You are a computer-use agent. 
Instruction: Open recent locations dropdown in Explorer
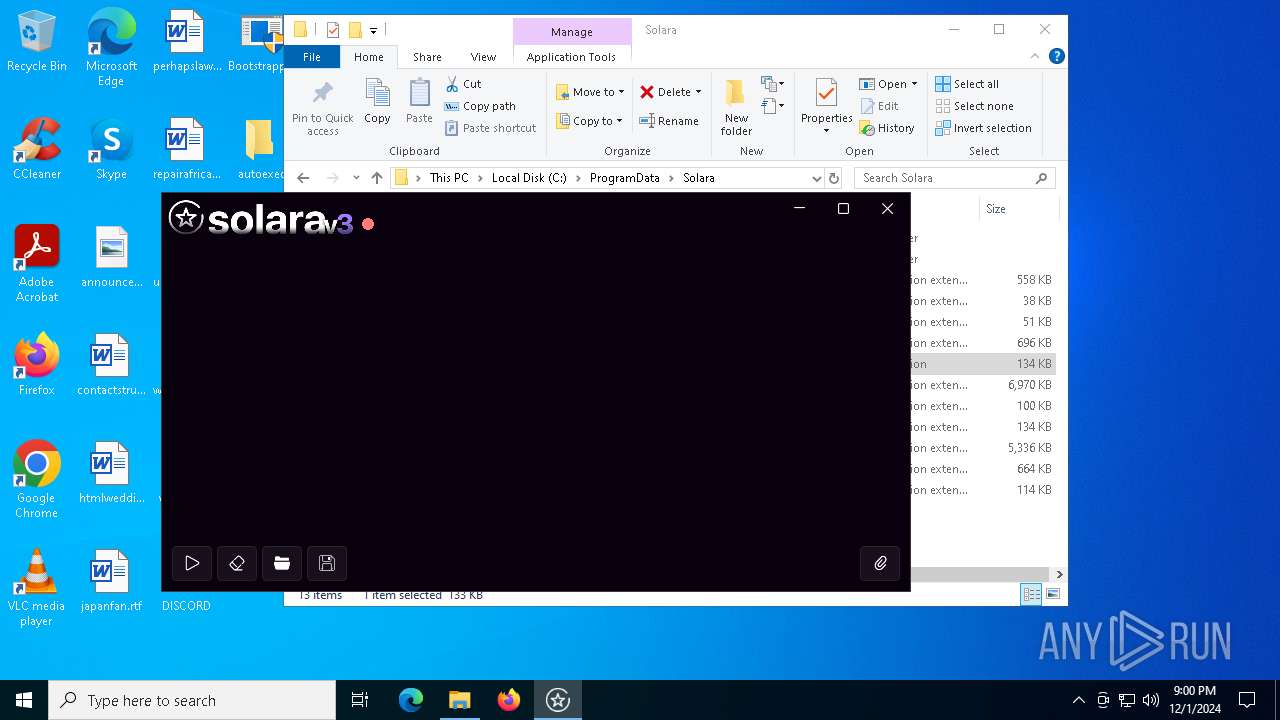[356, 178]
